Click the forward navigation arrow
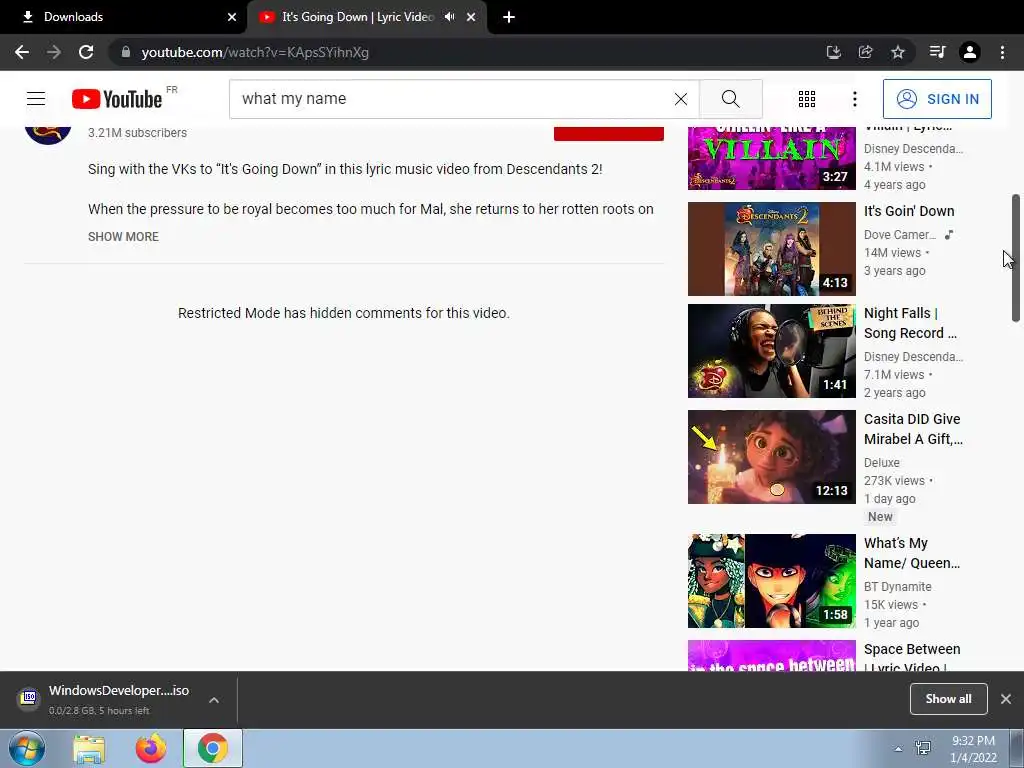The height and width of the screenshot is (768, 1024). click(54, 52)
